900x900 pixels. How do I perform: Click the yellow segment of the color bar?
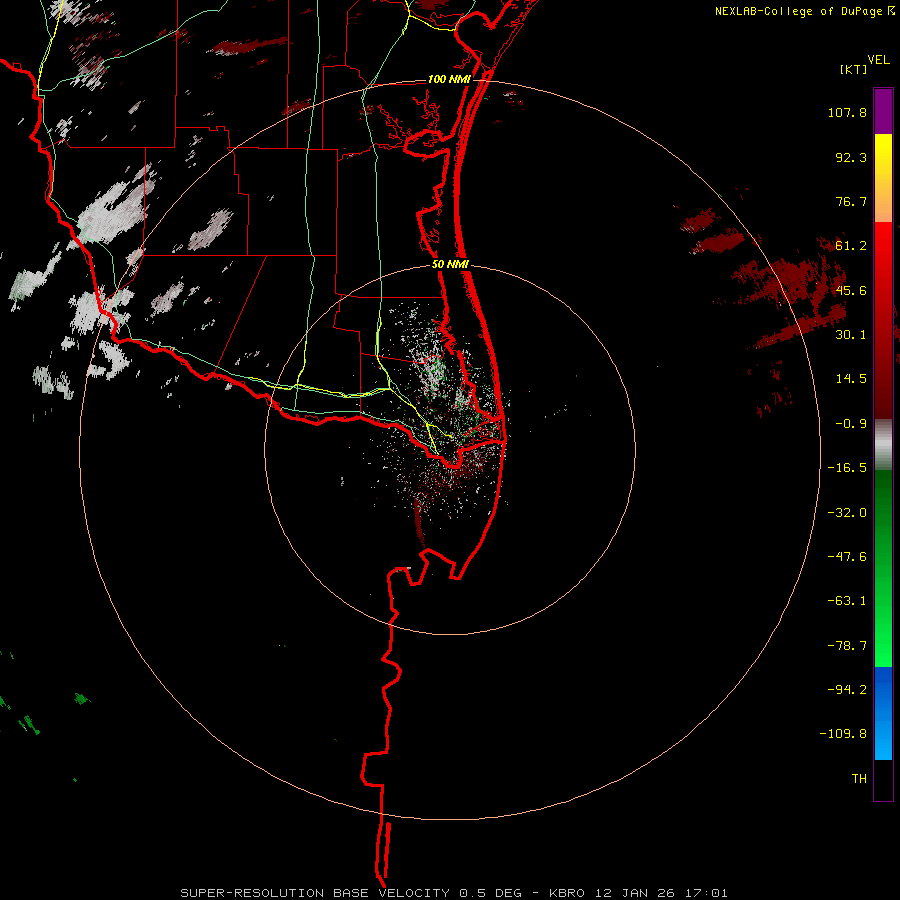click(x=883, y=178)
